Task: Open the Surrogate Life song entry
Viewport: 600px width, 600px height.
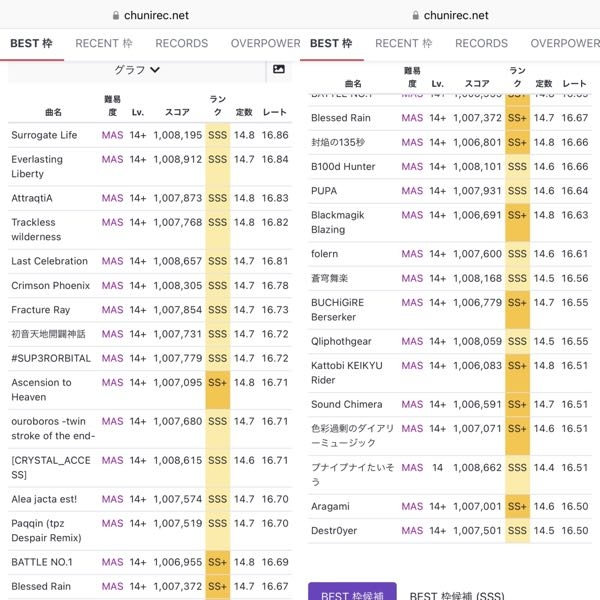Action: (x=44, y=135)
